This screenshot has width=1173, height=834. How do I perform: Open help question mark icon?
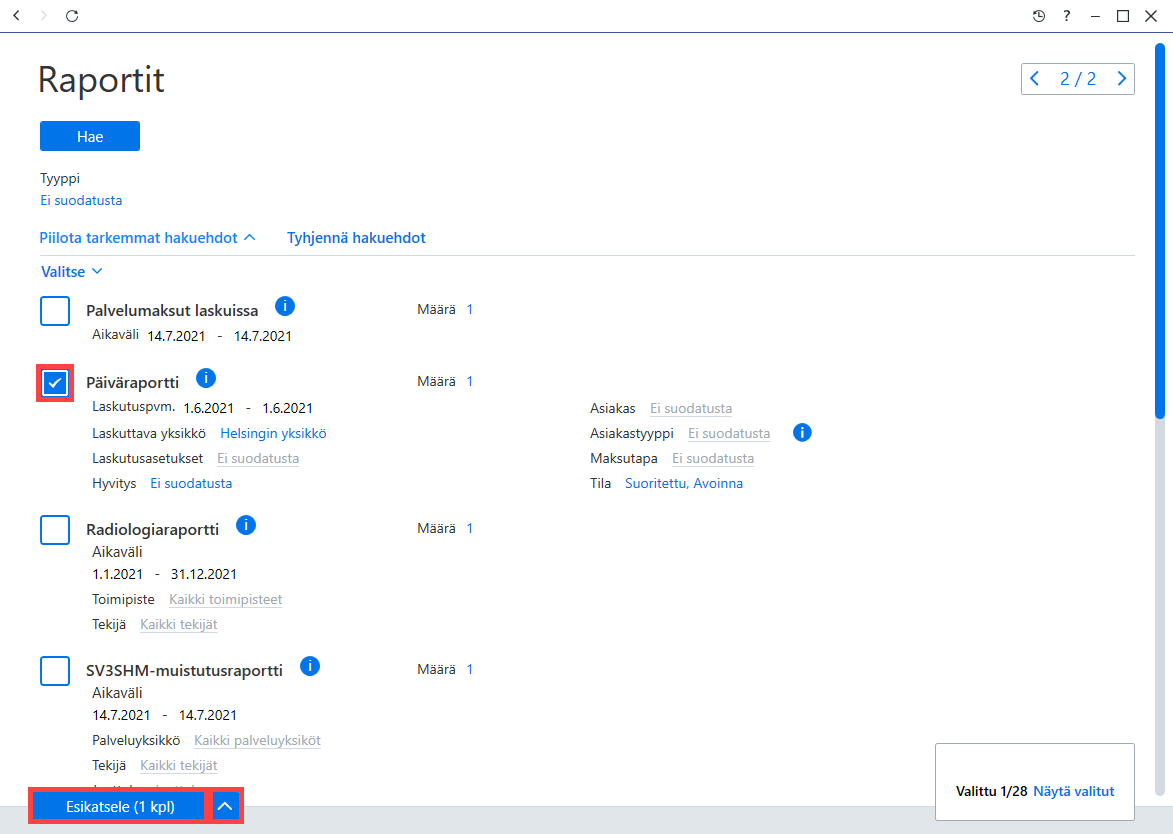1067,16
